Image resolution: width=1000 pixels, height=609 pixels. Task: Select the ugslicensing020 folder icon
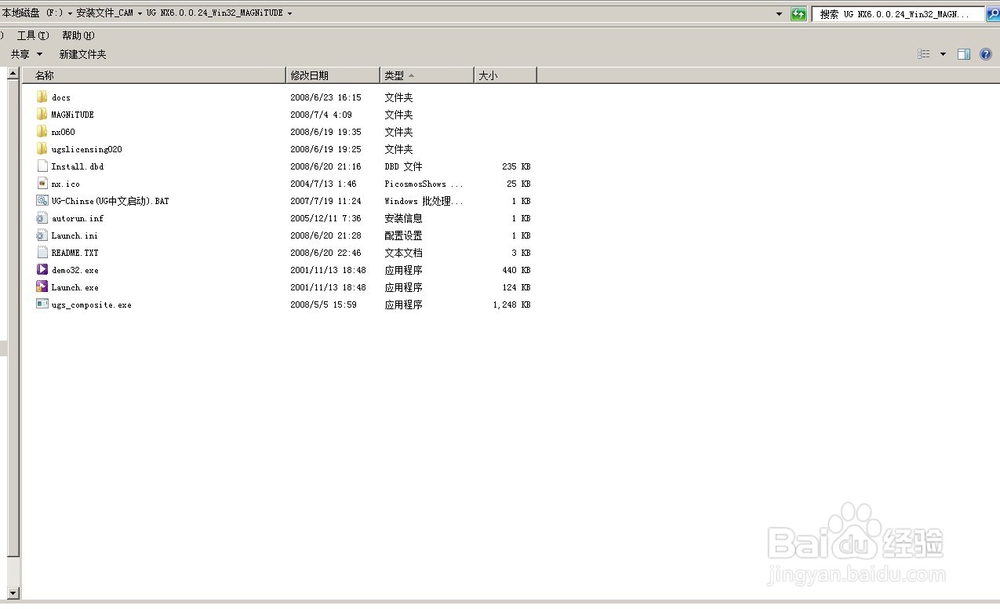point(42,149)
